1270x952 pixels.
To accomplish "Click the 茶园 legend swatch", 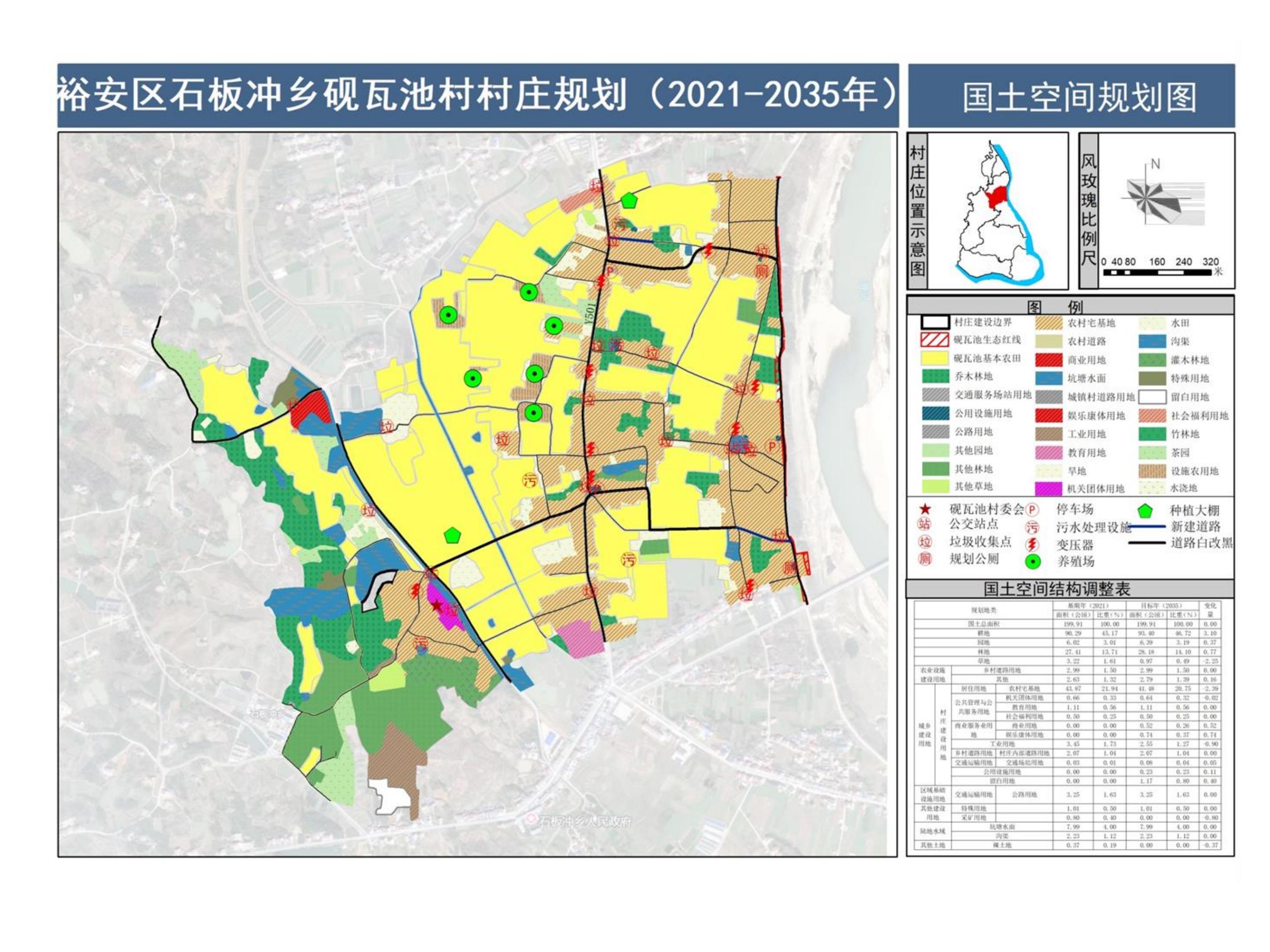I will click(1153, 452).
